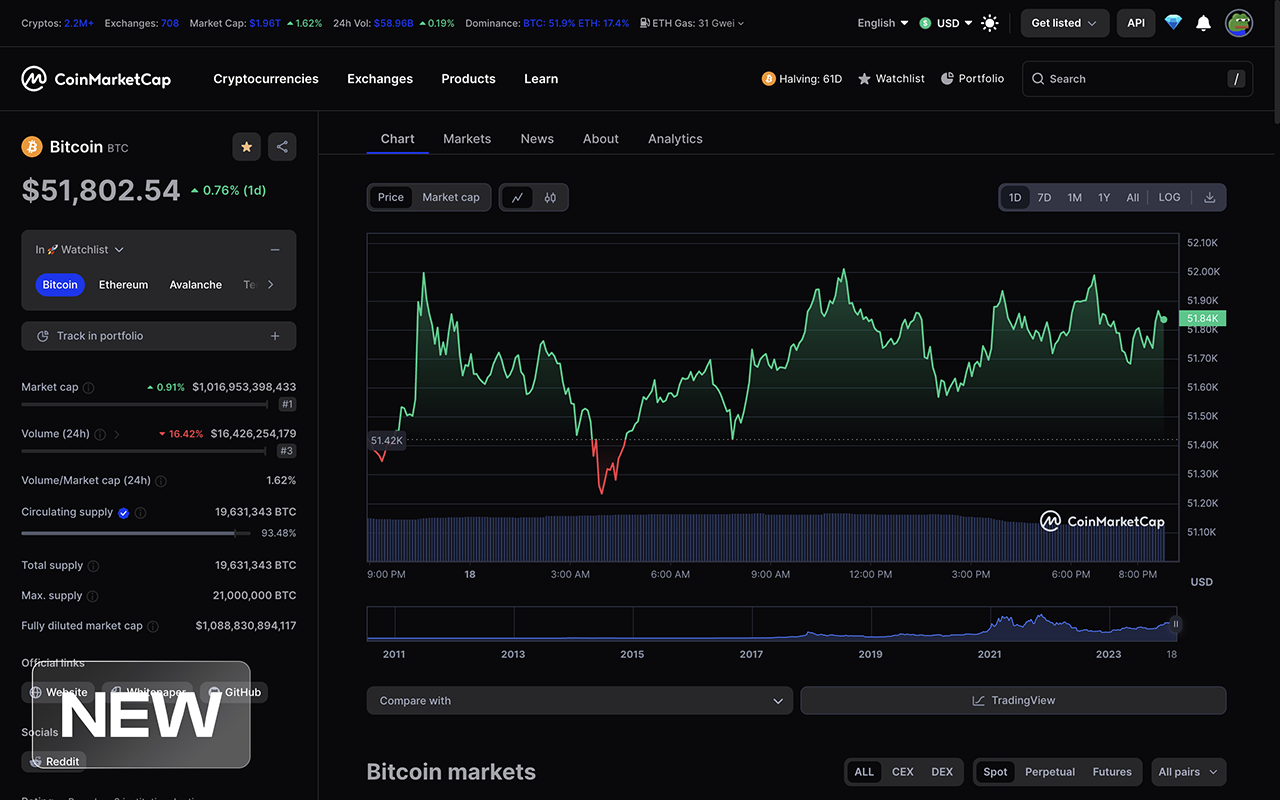Open the All pairs dropdown
The width and height of the screenshot is (1280, 800).
pos(1189,772)
